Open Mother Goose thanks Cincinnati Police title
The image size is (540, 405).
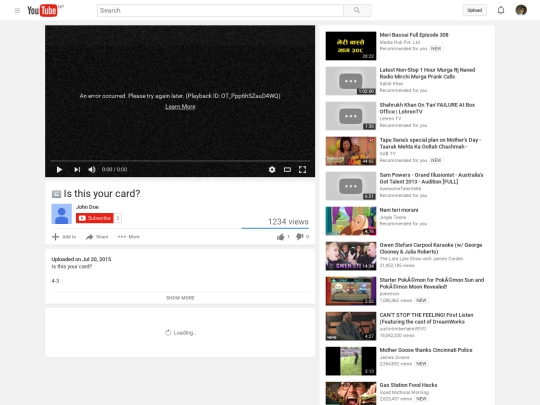[x=426, y=350]
